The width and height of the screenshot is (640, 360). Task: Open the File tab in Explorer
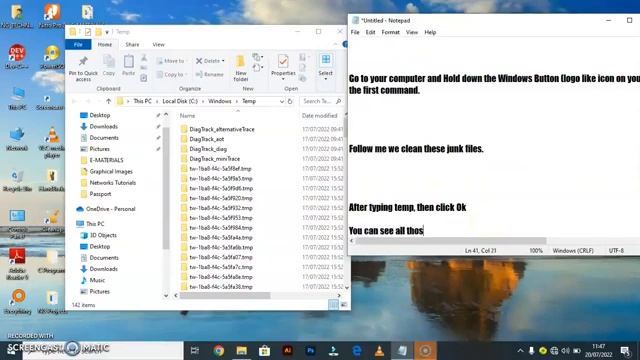tap(78, 44)
